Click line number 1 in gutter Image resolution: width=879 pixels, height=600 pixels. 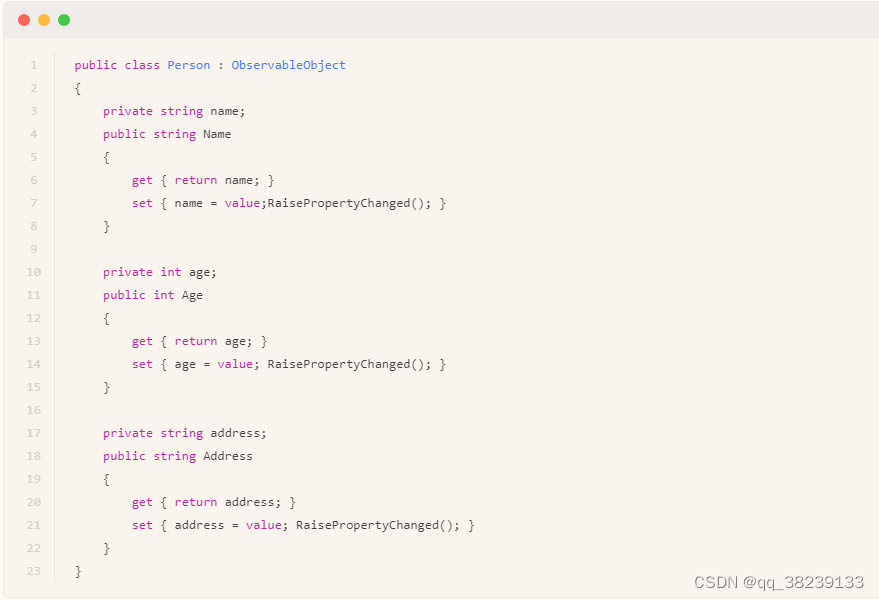pos(34,65)
